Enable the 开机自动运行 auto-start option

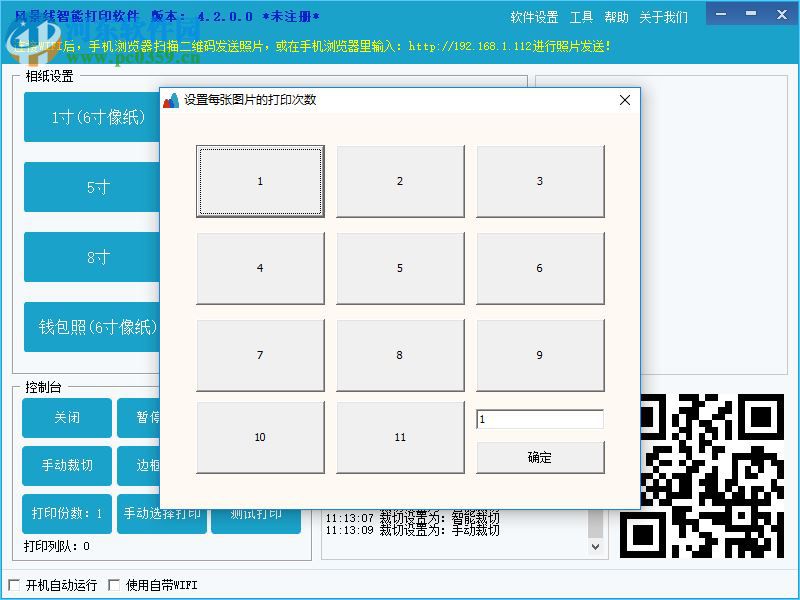point(14,585)
